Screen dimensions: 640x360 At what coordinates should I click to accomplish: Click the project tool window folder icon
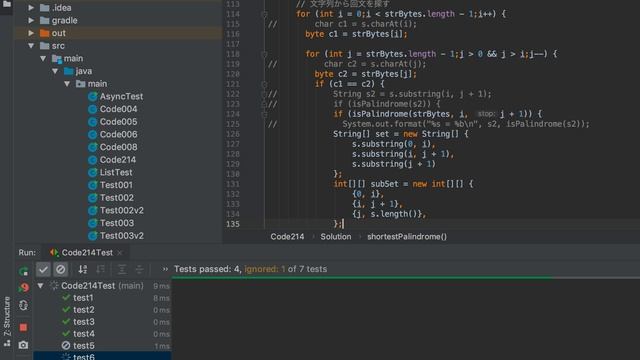[7, 4]
